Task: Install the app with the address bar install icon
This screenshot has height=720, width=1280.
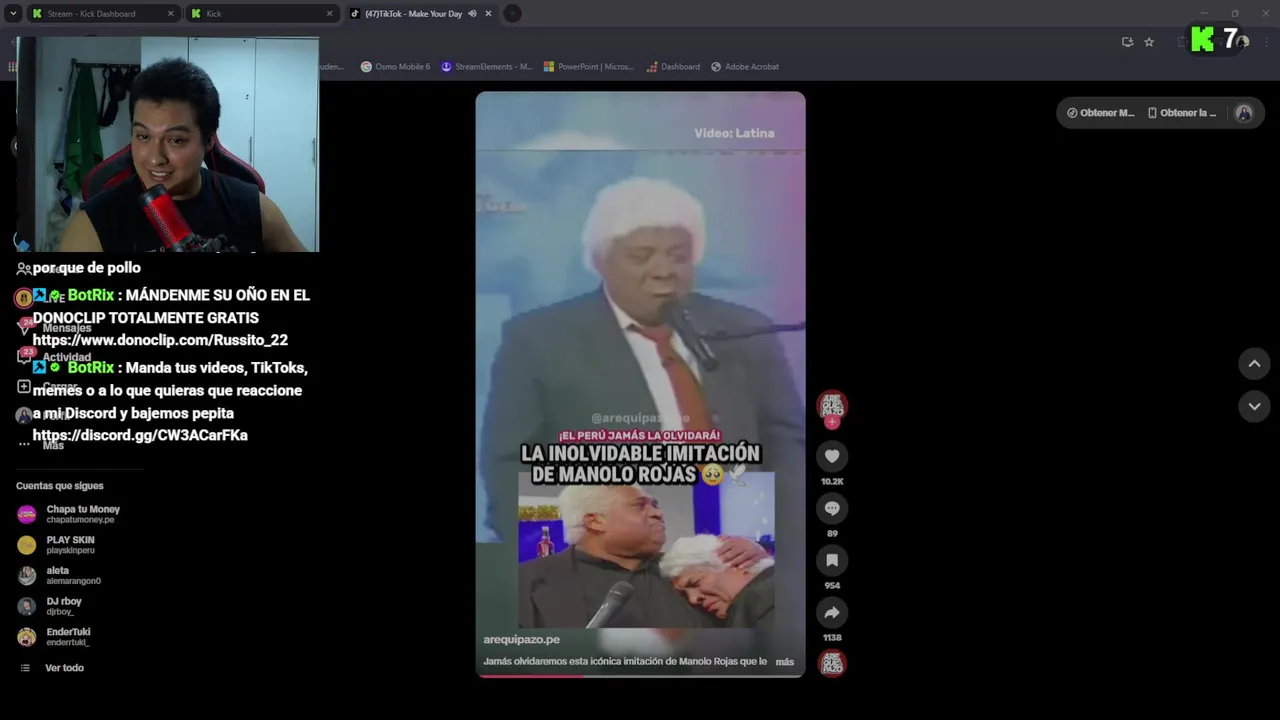Action: pos(1127,42)
